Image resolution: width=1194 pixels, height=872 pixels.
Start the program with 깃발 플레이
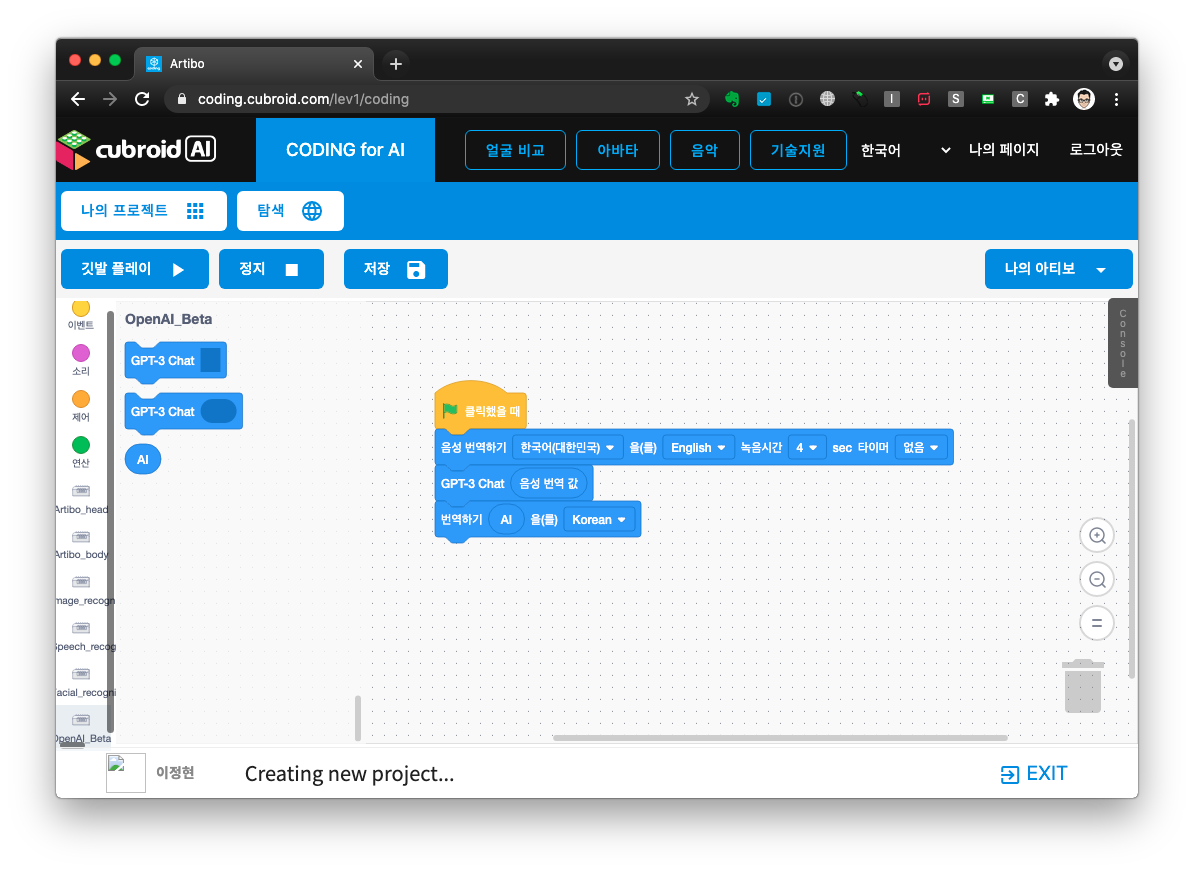coord(135,269)
